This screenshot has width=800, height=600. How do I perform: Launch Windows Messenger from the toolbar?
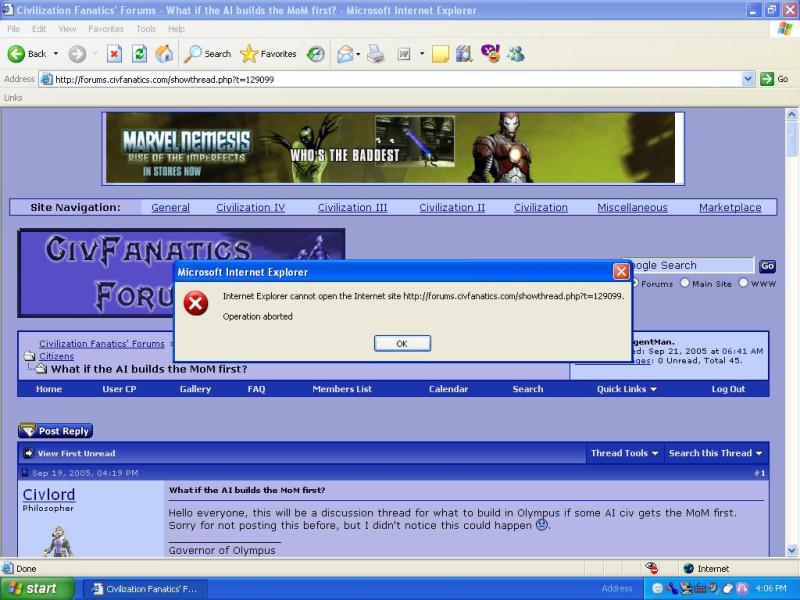click(516, 54)
